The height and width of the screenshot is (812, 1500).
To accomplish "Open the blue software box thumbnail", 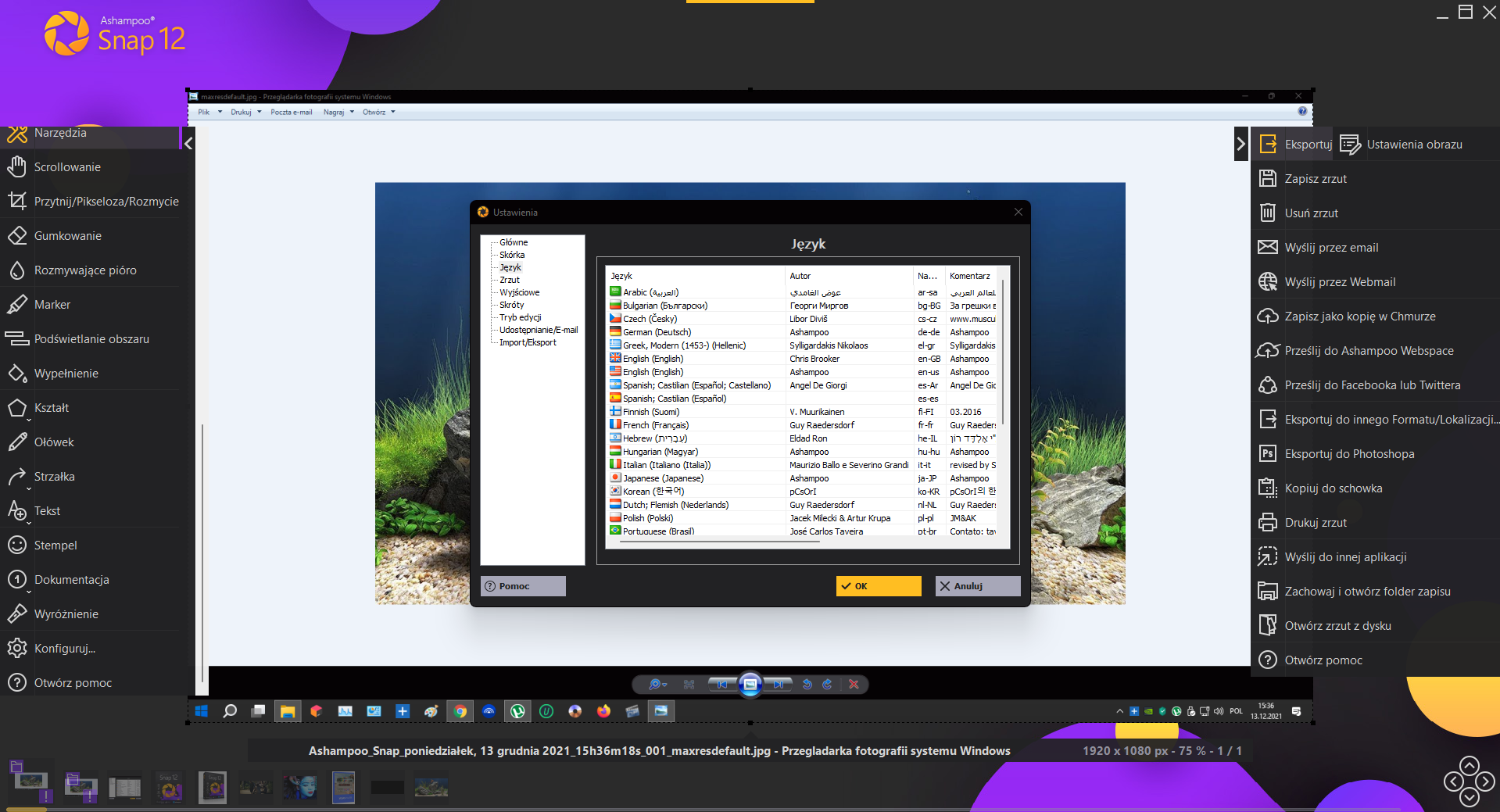I will click(x=343, y=787).
